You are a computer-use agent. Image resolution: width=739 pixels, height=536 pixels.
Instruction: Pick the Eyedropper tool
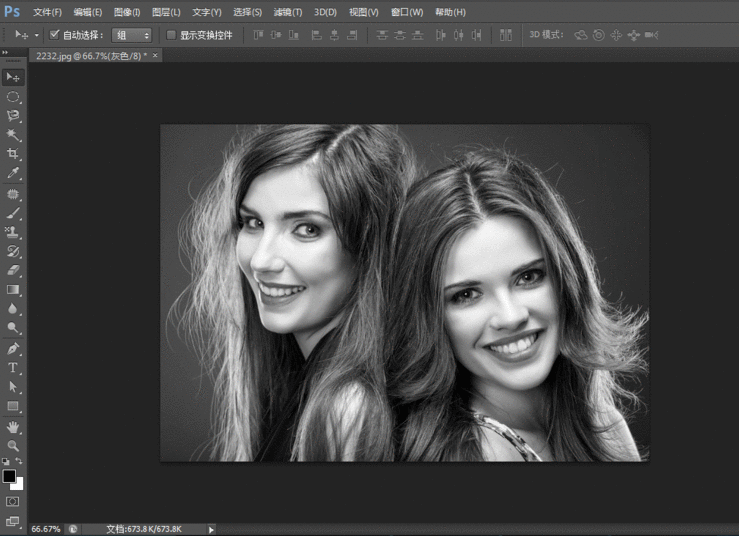click(x=13, y=174)
